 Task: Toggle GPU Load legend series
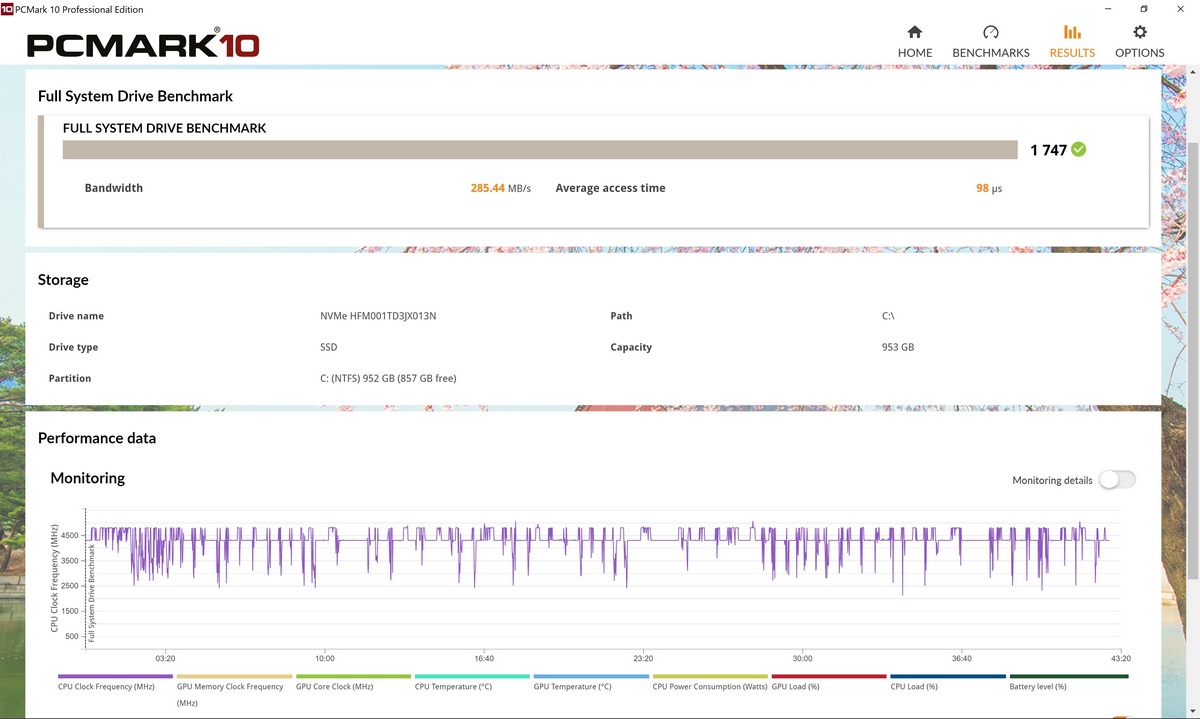point(796,687)
